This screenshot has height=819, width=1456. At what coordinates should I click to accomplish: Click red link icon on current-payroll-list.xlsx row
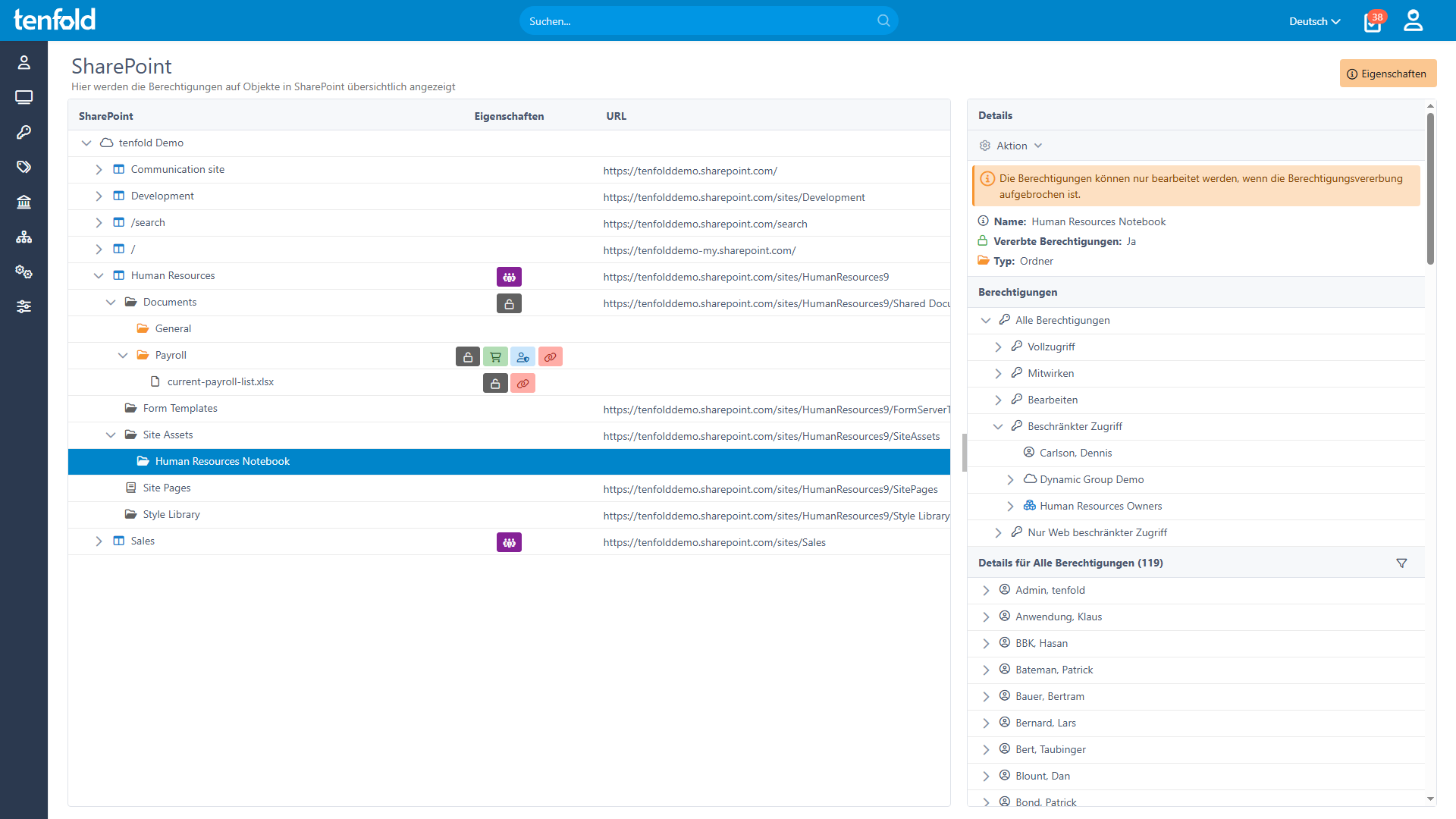522,383
